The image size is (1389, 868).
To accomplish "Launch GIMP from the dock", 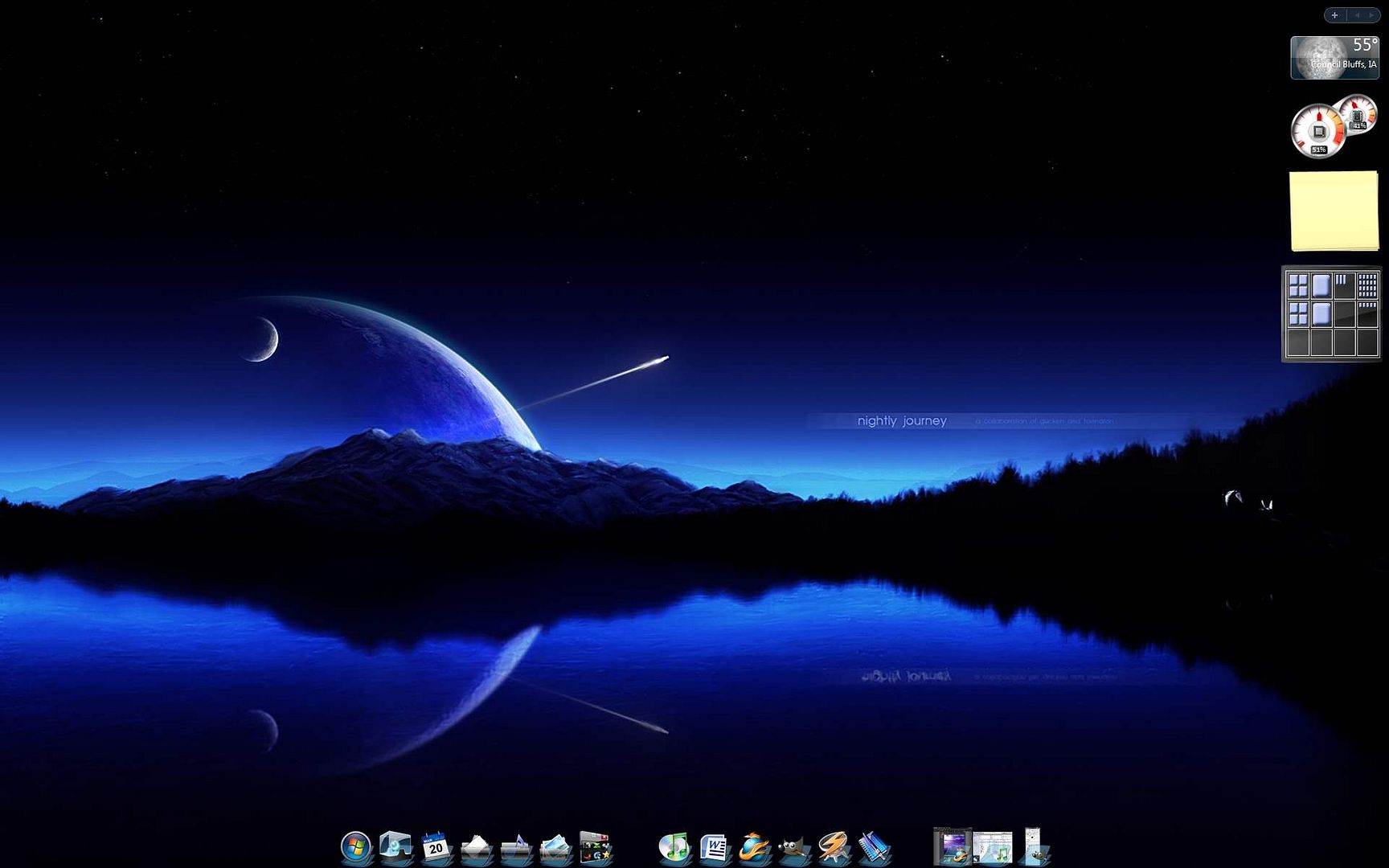I will tap(794, 848).
